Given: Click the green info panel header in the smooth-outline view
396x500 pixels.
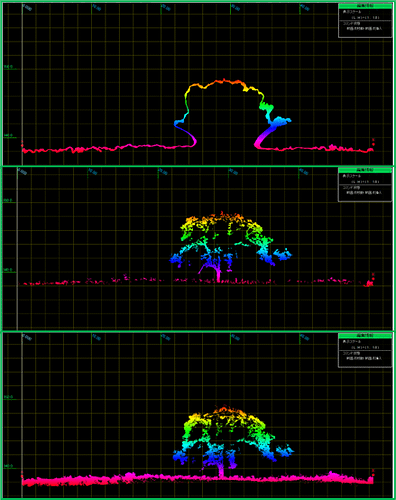Looking at the screenshot, I should coord(365,6).
